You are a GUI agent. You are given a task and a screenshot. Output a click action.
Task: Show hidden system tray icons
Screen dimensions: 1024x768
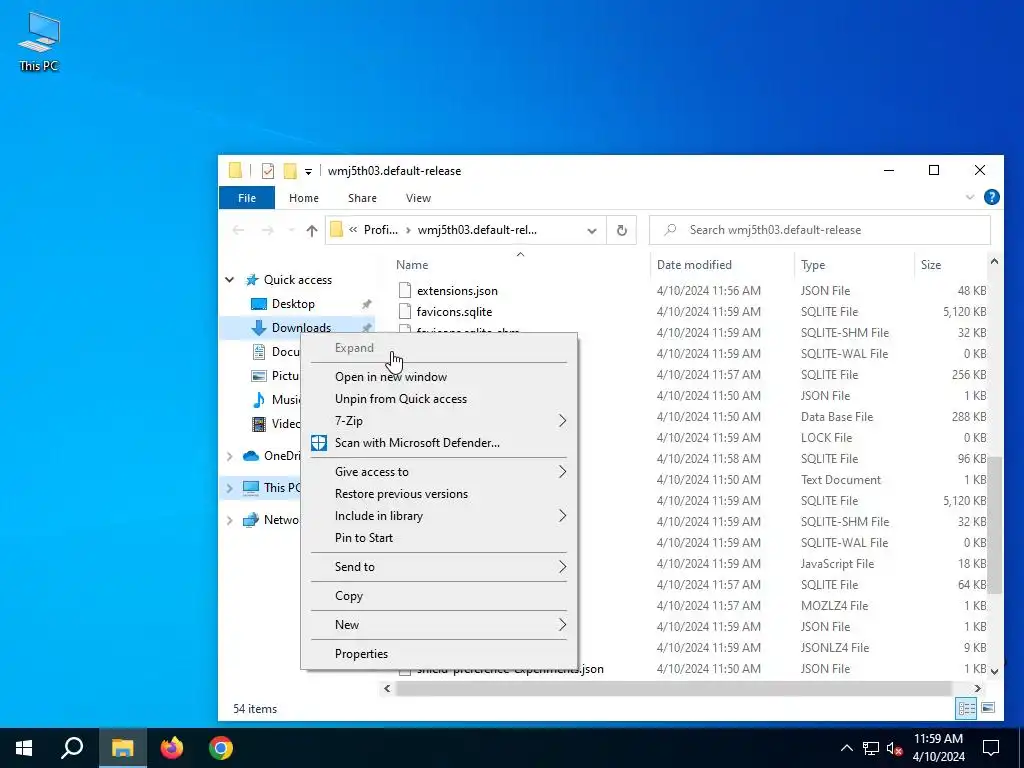846,748
